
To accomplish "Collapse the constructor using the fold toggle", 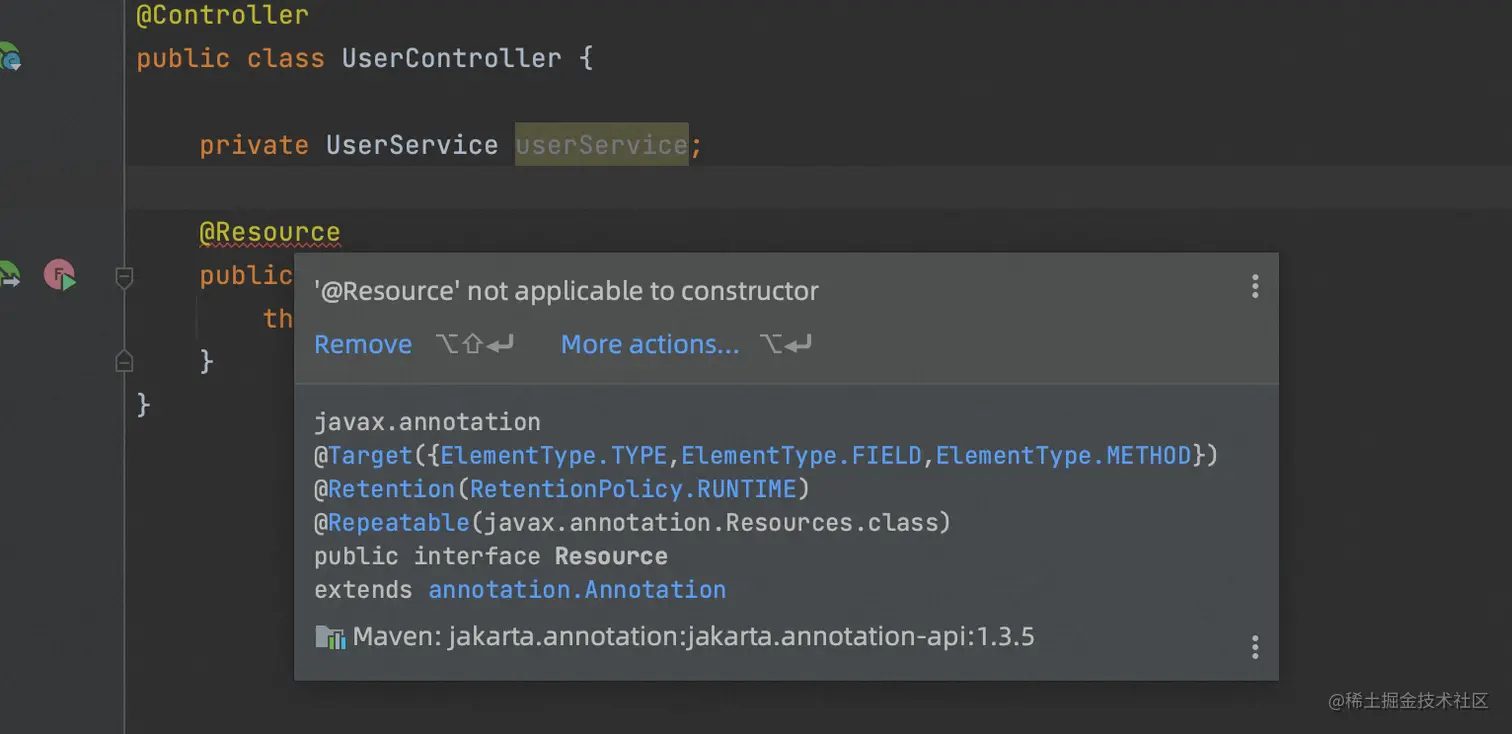I will [x=124, y=277].
